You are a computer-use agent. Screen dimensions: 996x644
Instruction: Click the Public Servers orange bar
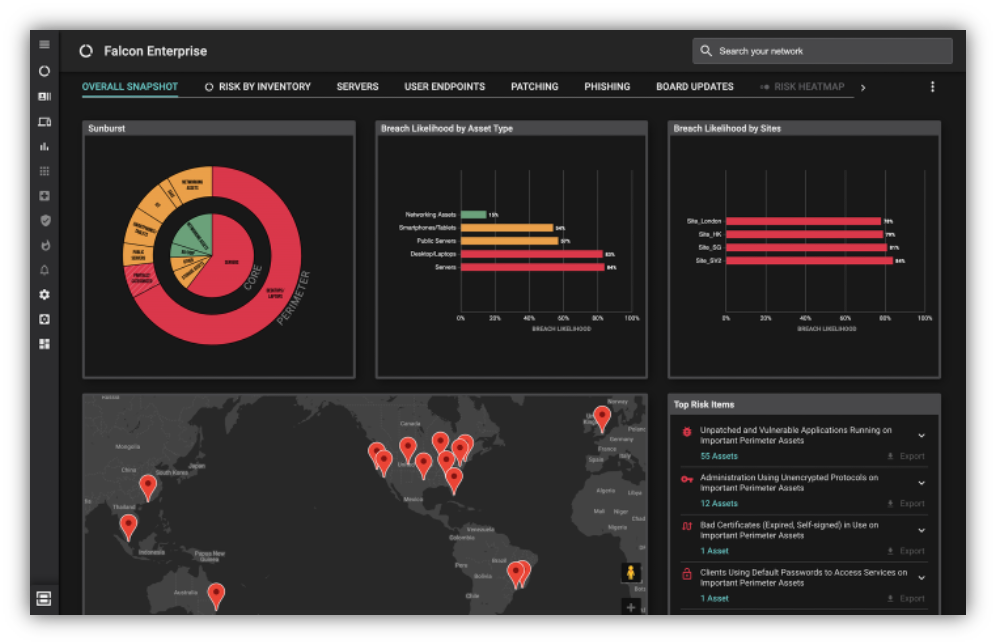[509, 241]
